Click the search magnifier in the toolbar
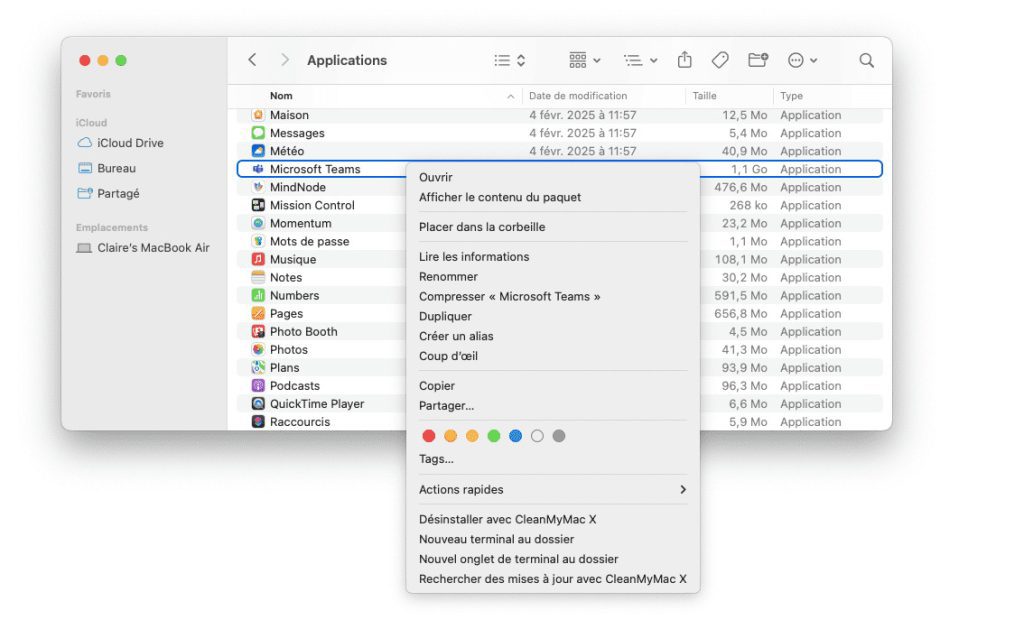This screenshot has width=1024, height=629. [x=866, y=59]
